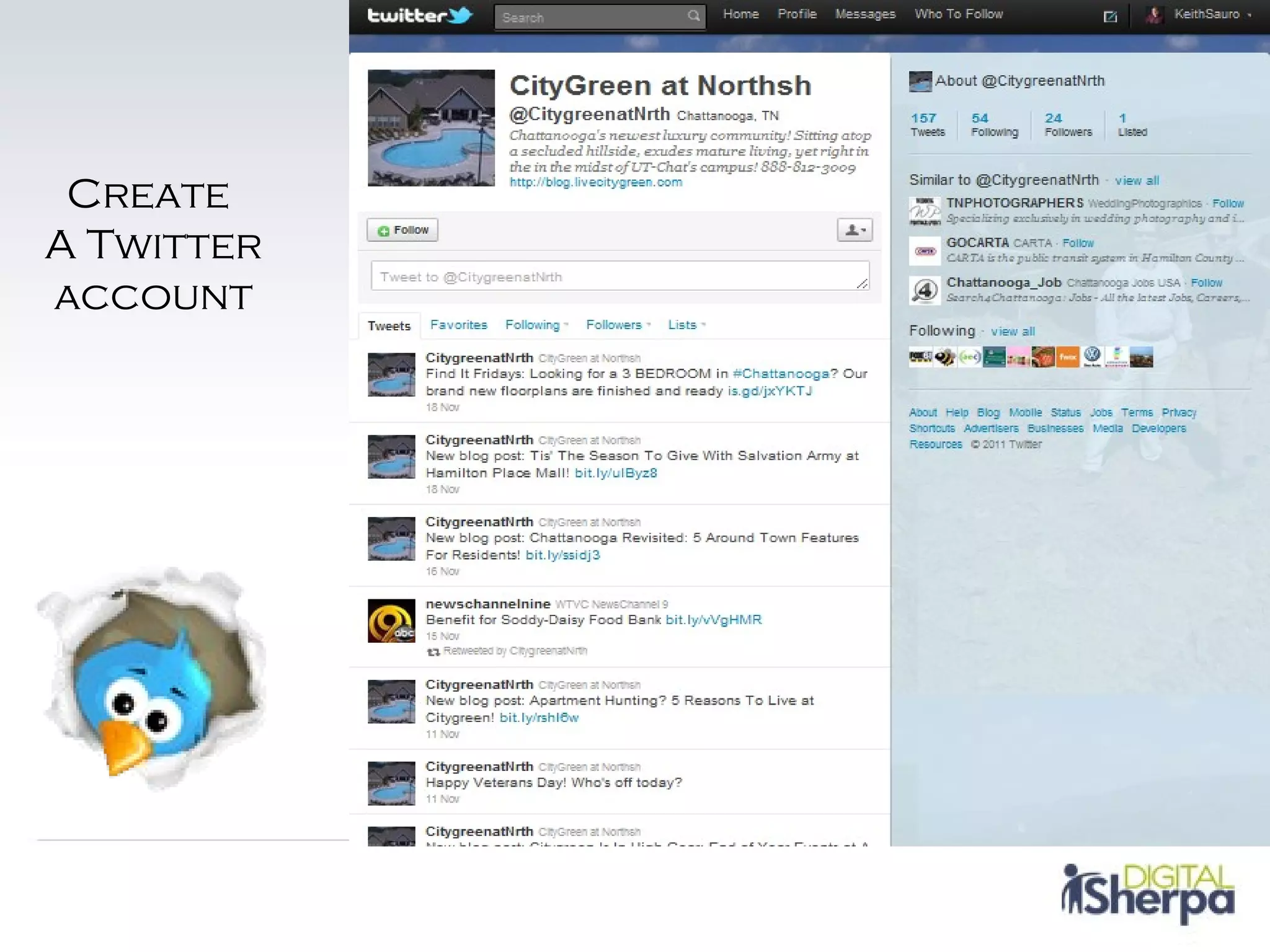Expand the Lists tab dropdown
This screenshot has height=952, width=1270.
(703, 325)
